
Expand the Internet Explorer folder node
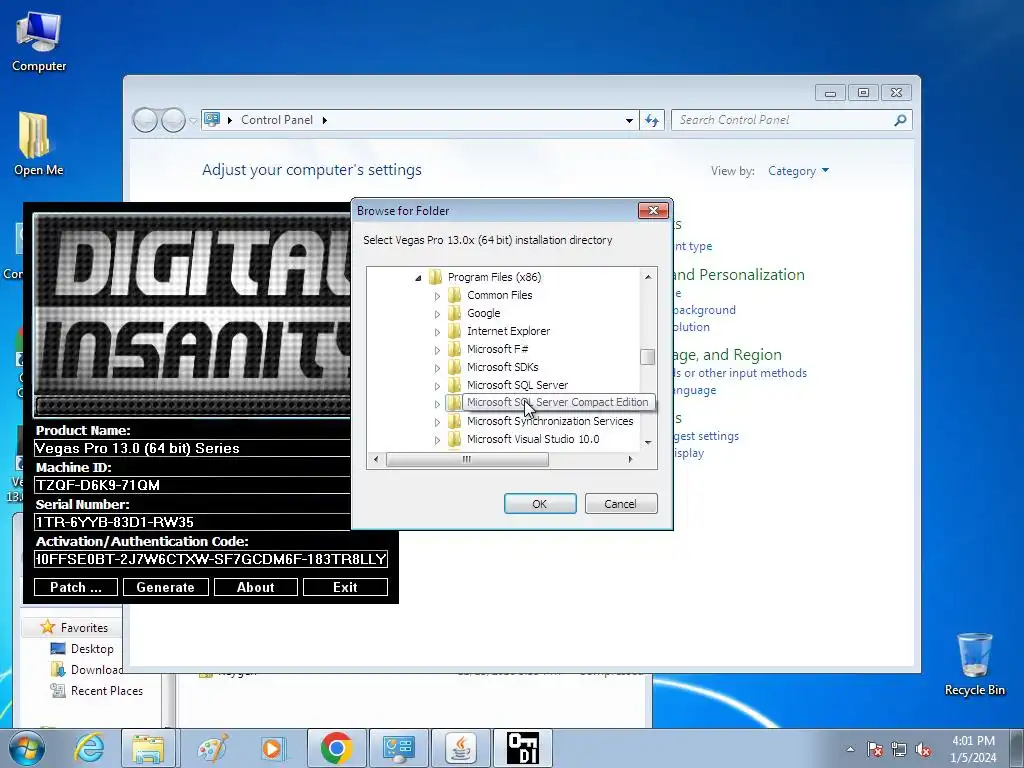(438, 332)
